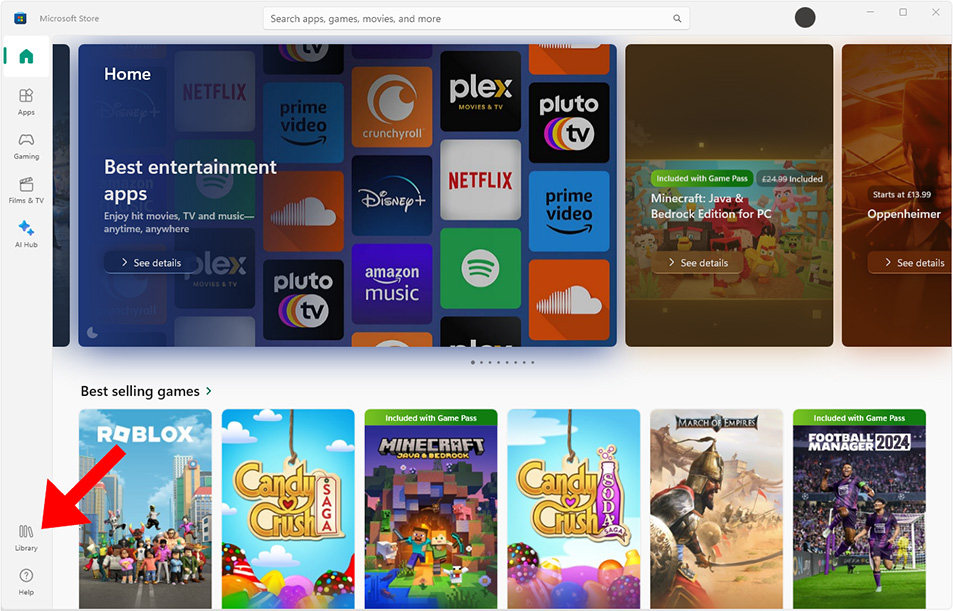
Task: Open the Football Manager 2024 card
Action: pyautogui.click(x=859, y=509)
